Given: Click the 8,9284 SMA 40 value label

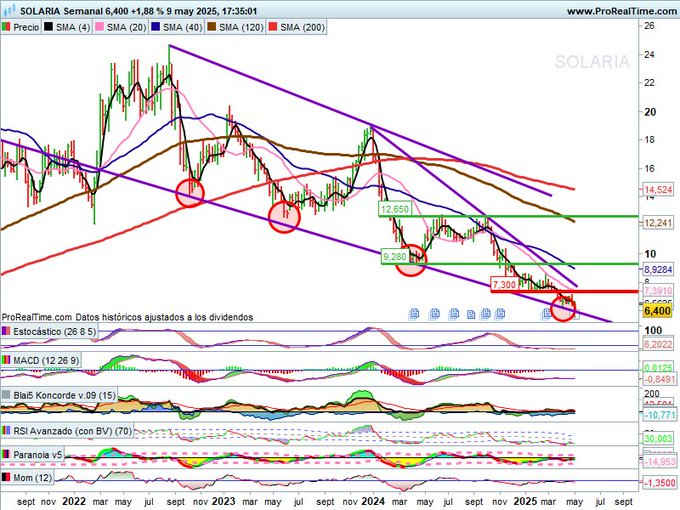Looking at the screenshot, I should (x=658, y=269).
